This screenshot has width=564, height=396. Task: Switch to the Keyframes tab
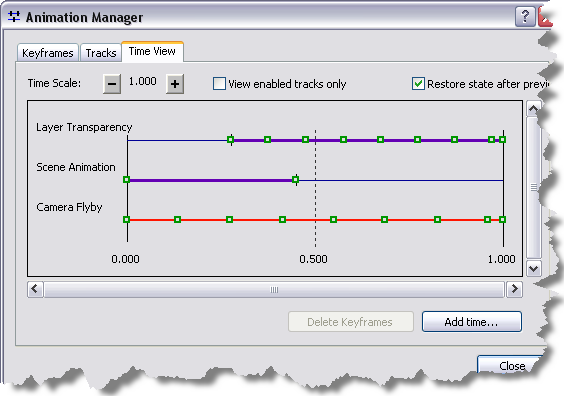48,53
